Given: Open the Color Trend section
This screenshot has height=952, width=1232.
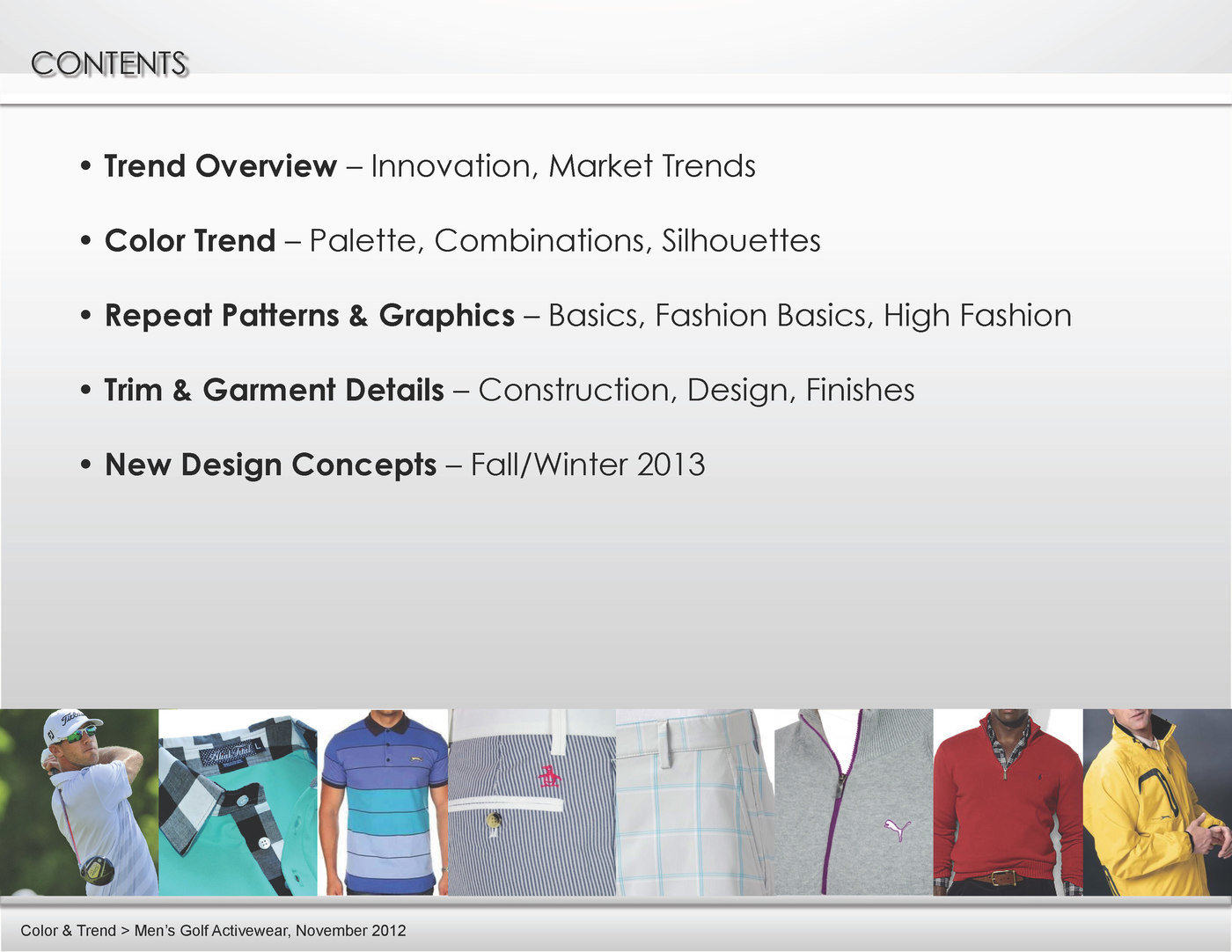Looking at the screenshot, I should pyautogui.click(x=188, y=240).
